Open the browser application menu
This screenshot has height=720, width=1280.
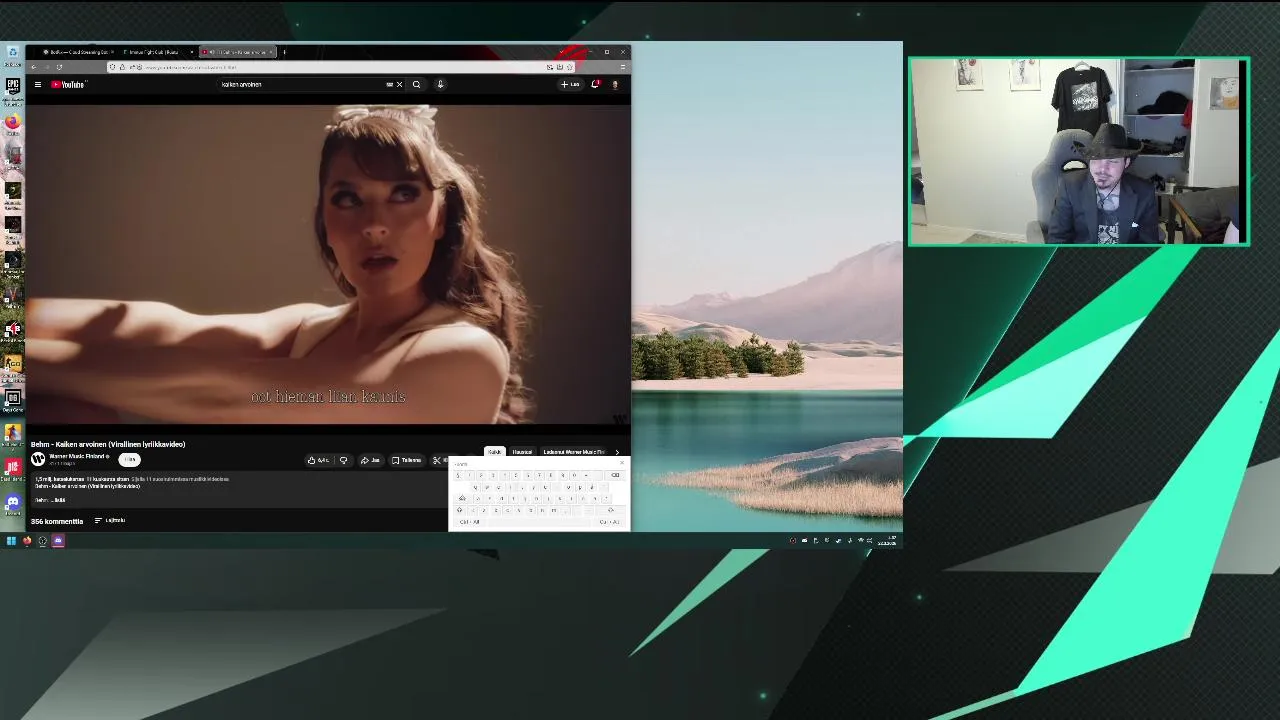(x=622, y=67)
